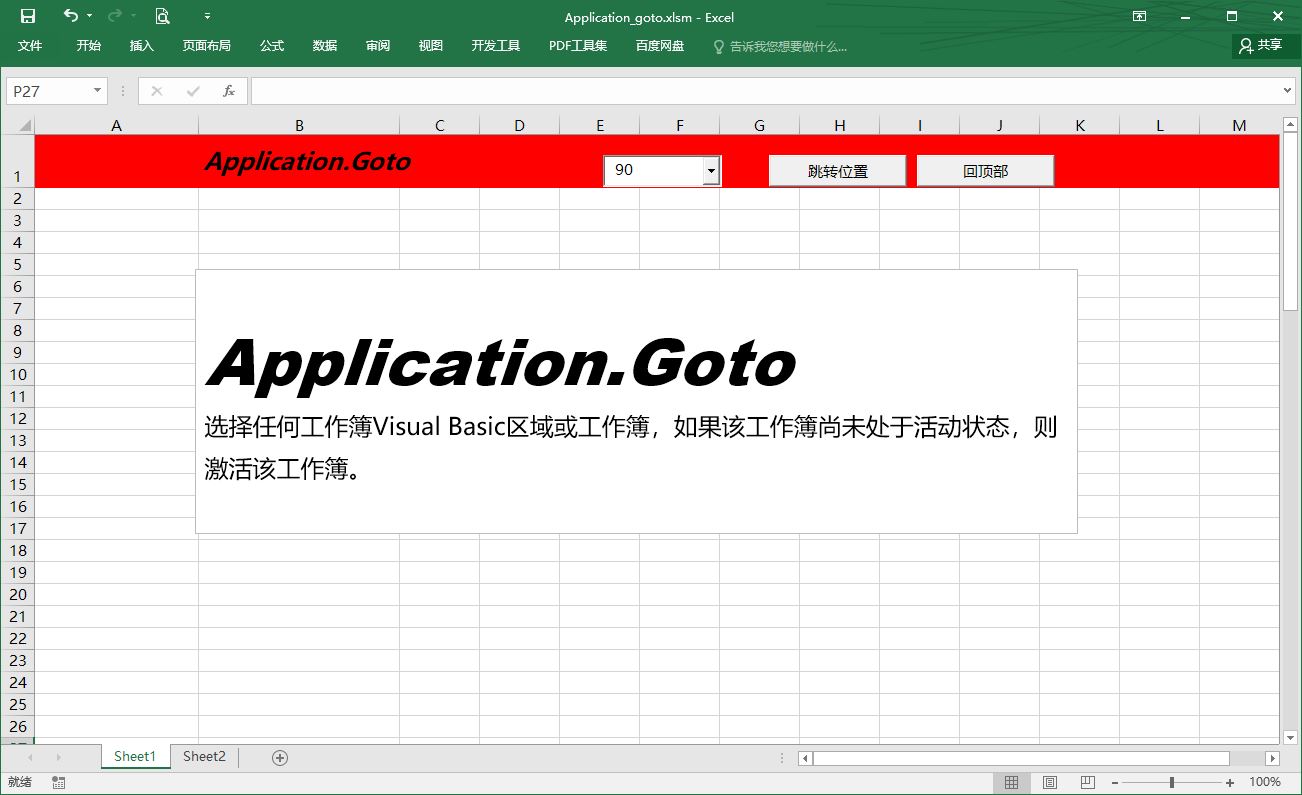Add a new sheet with the plus icon
This screenshot has width=1302, height=795.
click(280, 758)
